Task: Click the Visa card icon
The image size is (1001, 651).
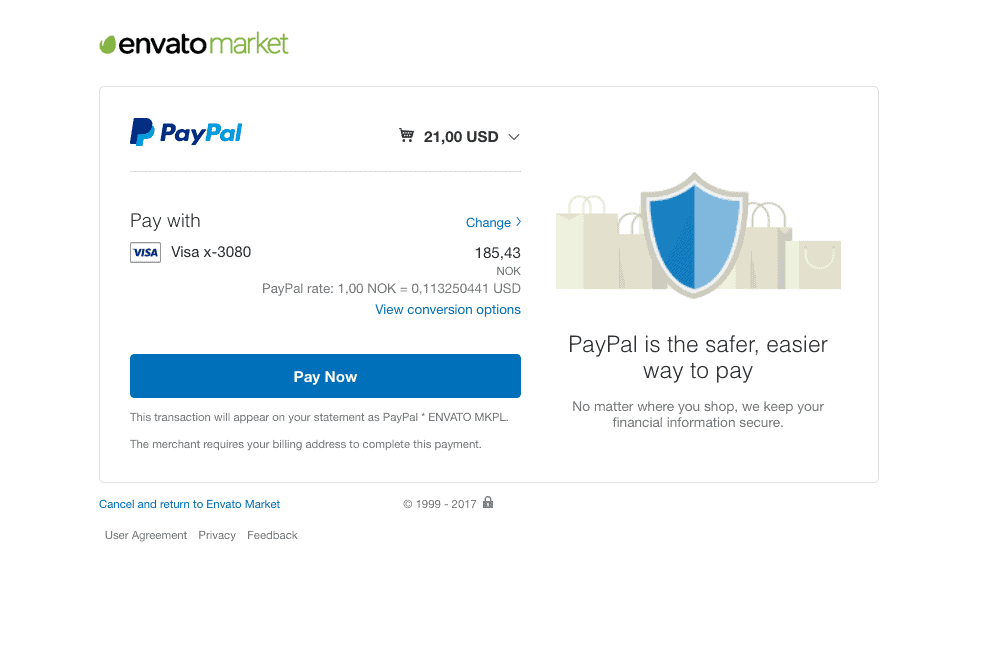Action: (x=145, y=253)
